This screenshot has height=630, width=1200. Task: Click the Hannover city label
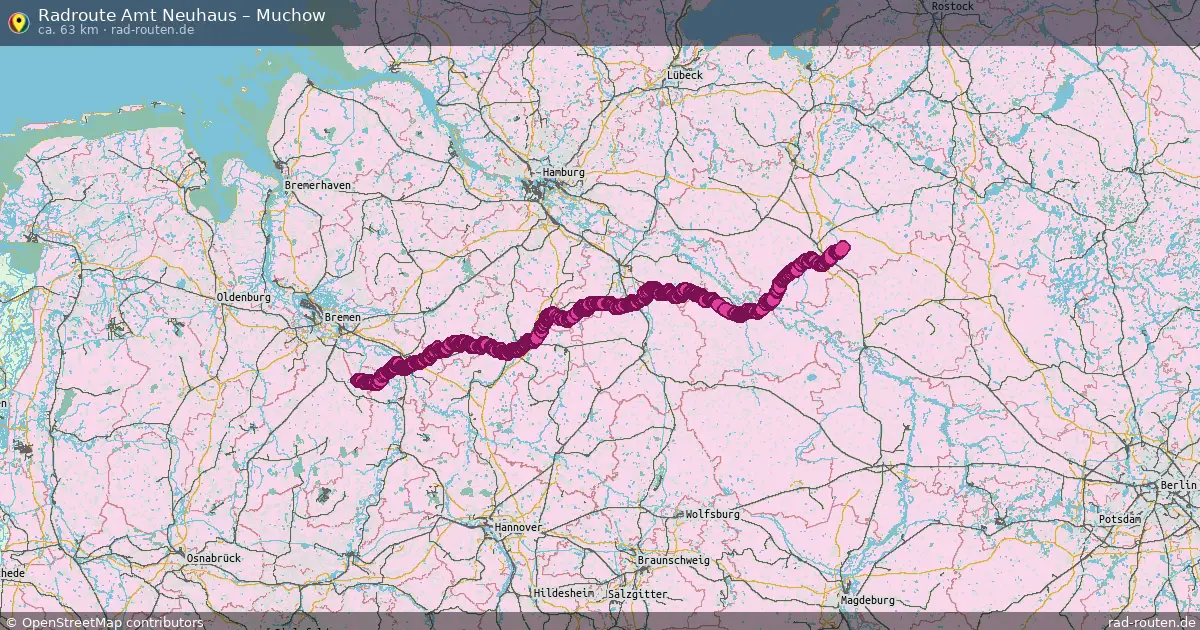(x=518, y=527)
